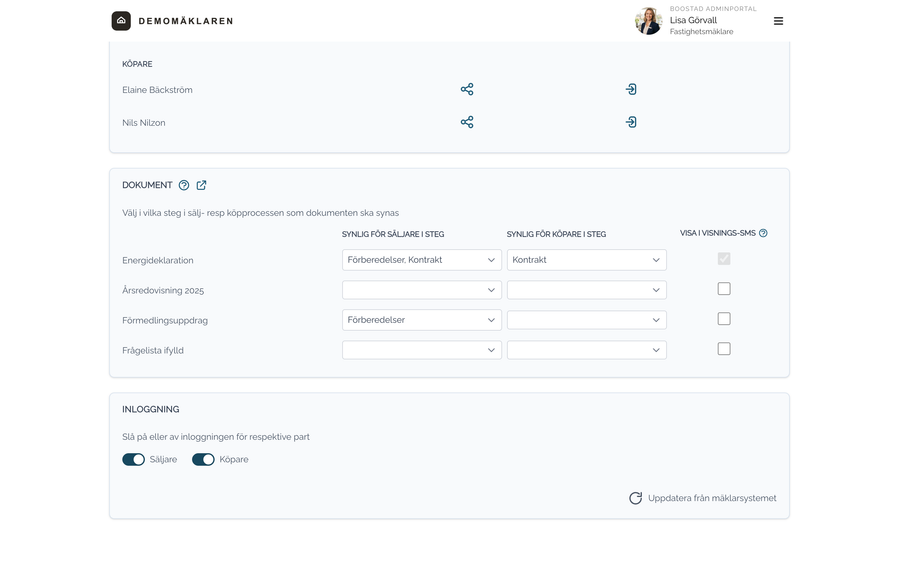Show help for Visa i visnings-SMS
900x563 pixels.
point(763,233)
